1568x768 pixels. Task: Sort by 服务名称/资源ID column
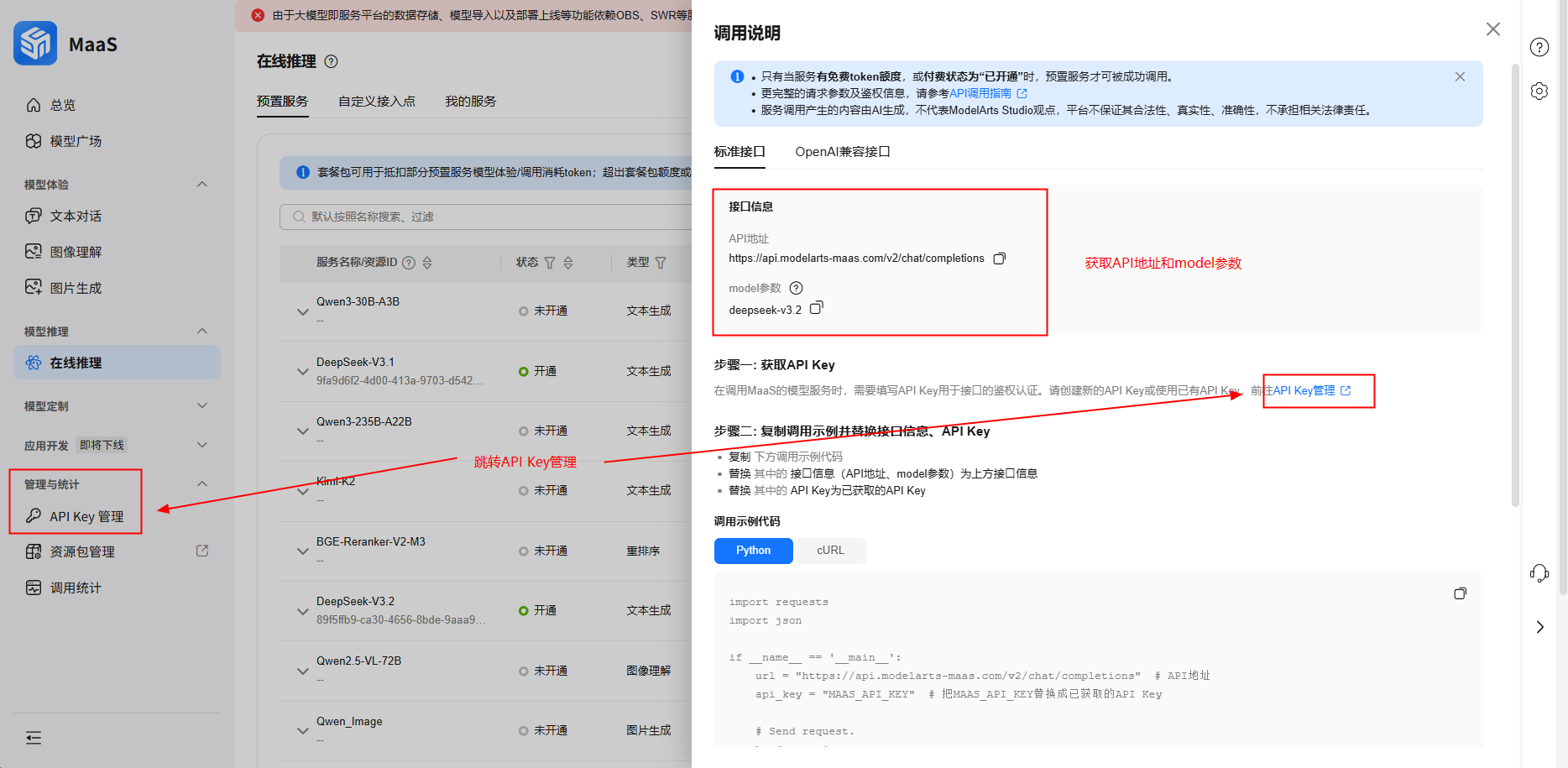[x=427, y=263]
